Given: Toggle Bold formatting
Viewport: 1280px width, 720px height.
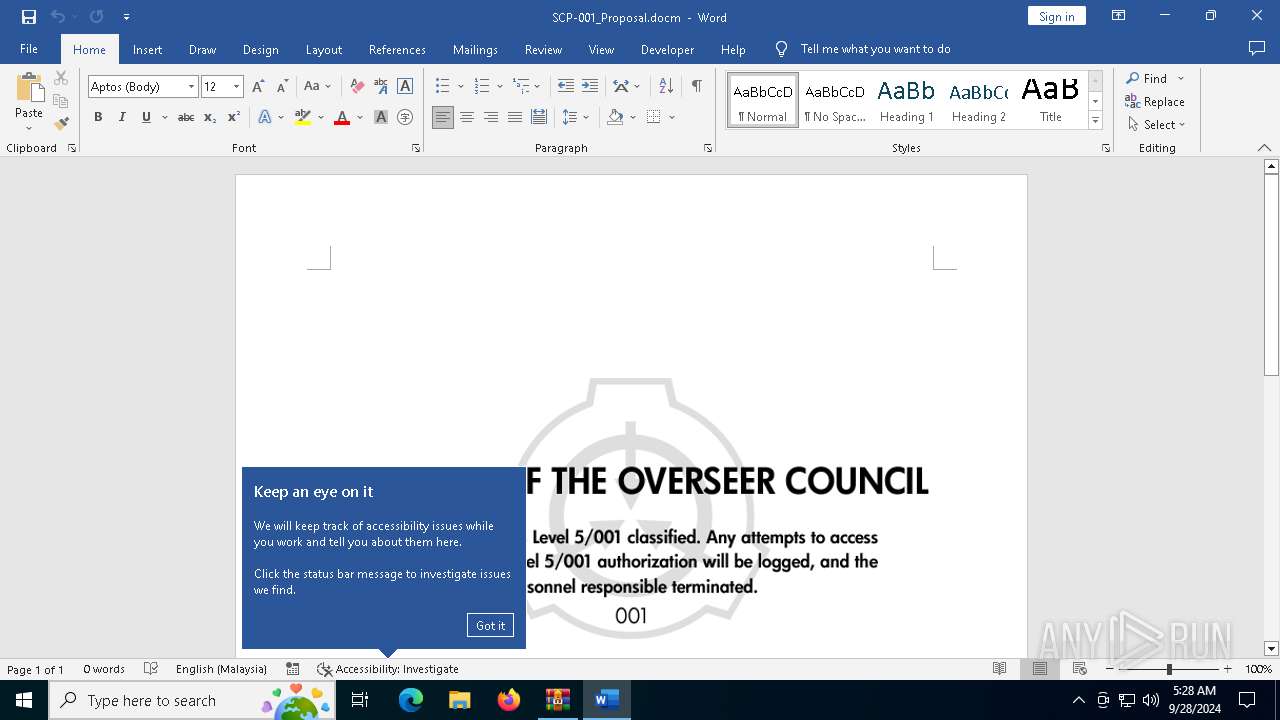Looking at the screenshot, I should [98, 117].
